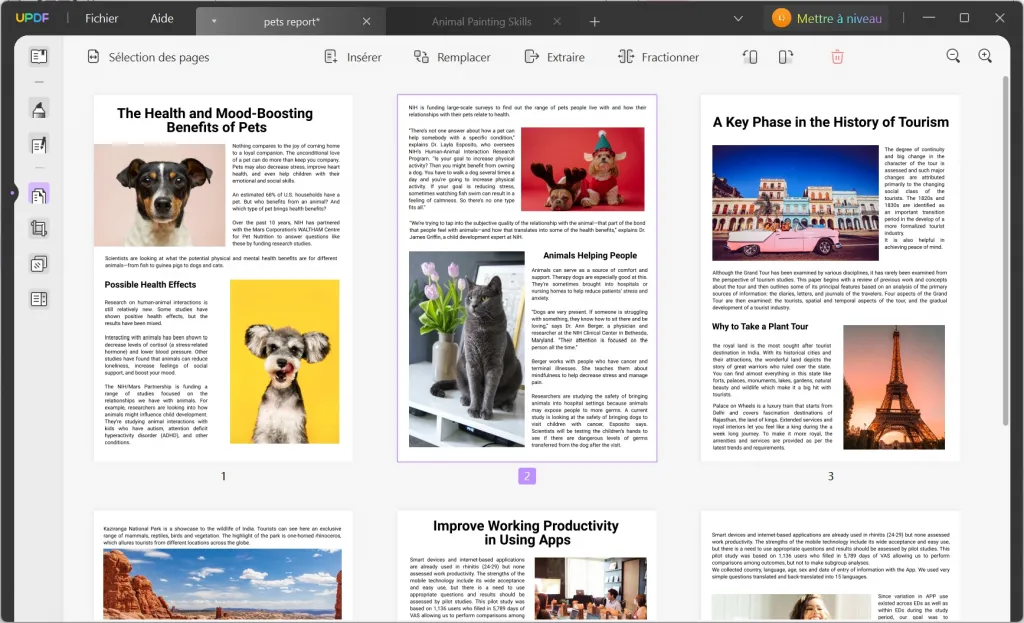1024x623 pixels.
Task: Switch to the Animal Painting Skills tab
Action: (x=482, y=21)
